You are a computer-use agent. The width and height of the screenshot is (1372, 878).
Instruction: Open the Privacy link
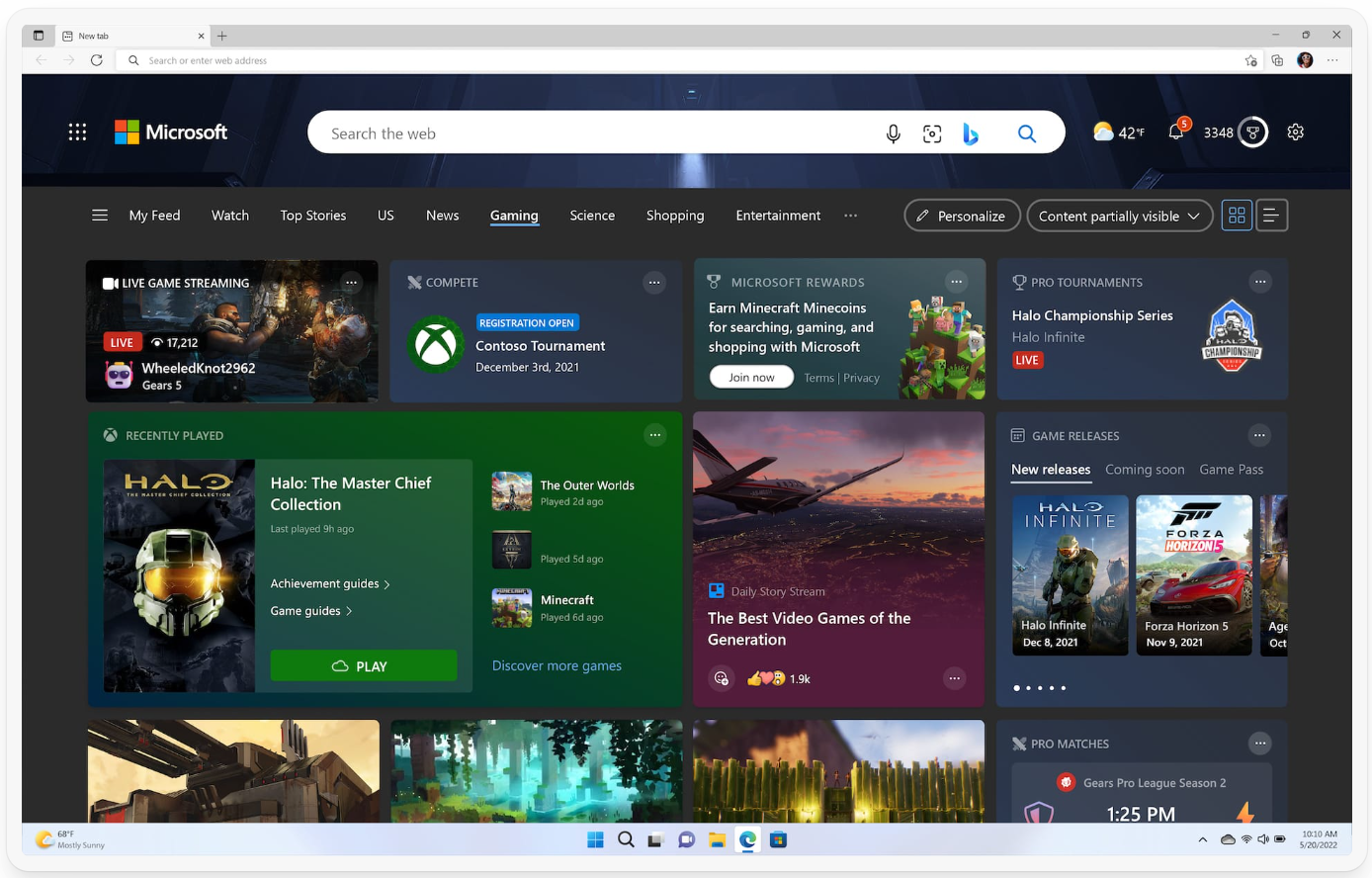[861, 378]
